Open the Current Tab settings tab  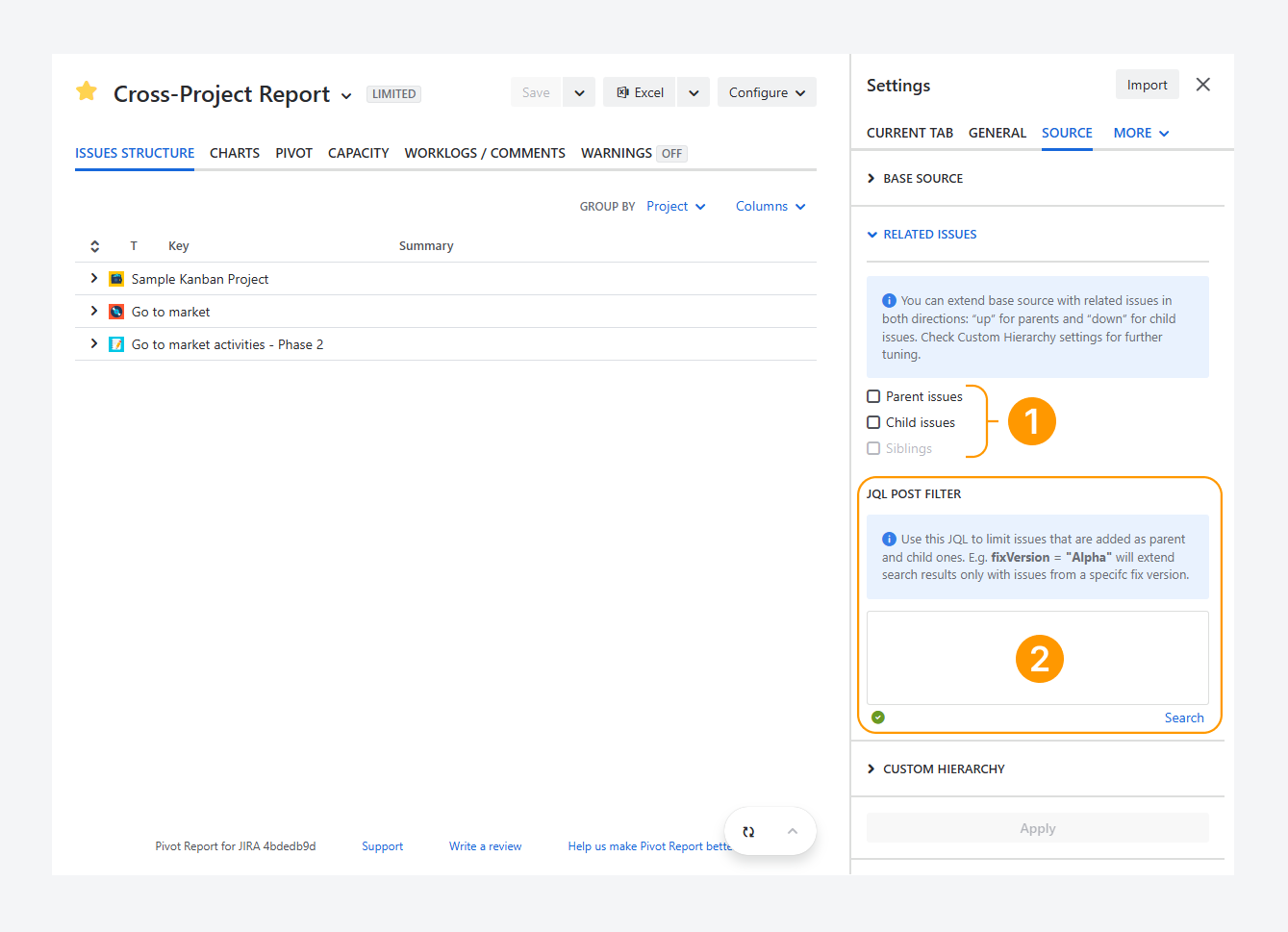click(x=910, y=133)
